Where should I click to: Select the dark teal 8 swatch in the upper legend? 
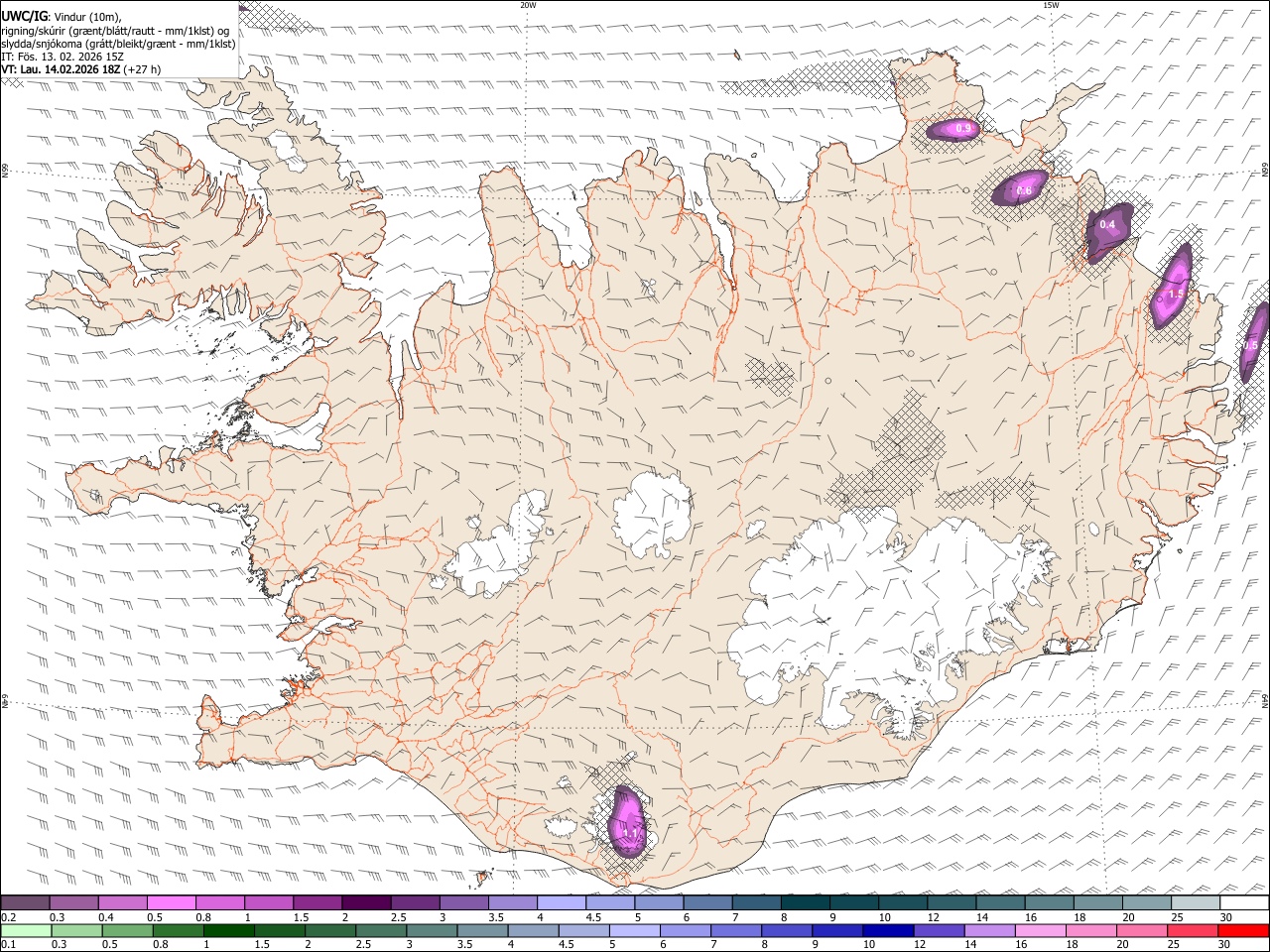click(804, 902)
